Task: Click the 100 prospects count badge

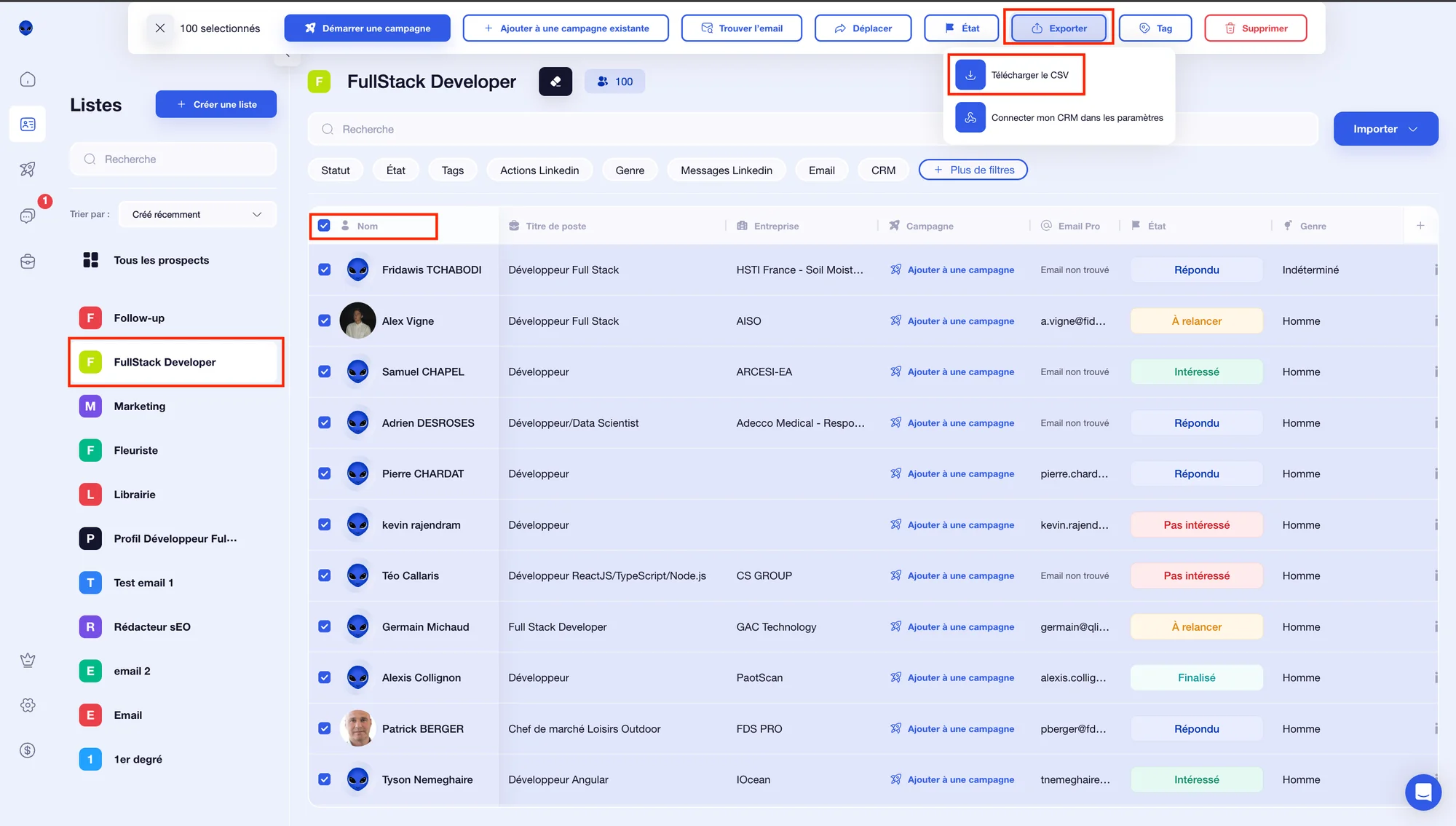Action: pyautogui.click(x=614, y=82)
